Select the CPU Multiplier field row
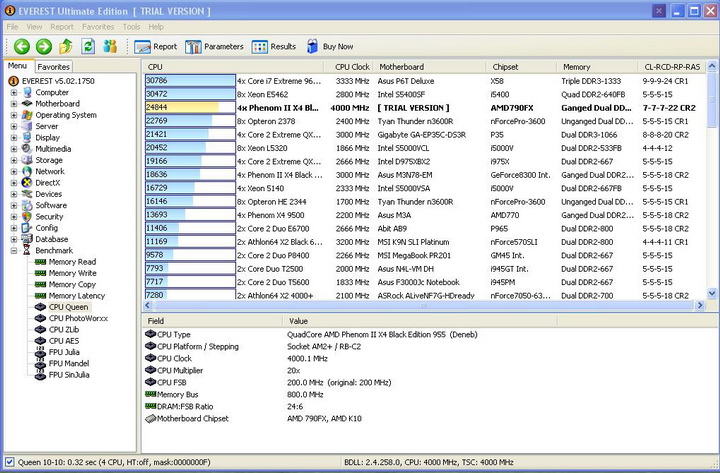The image size is (720, 473). (x=429, y=371)
